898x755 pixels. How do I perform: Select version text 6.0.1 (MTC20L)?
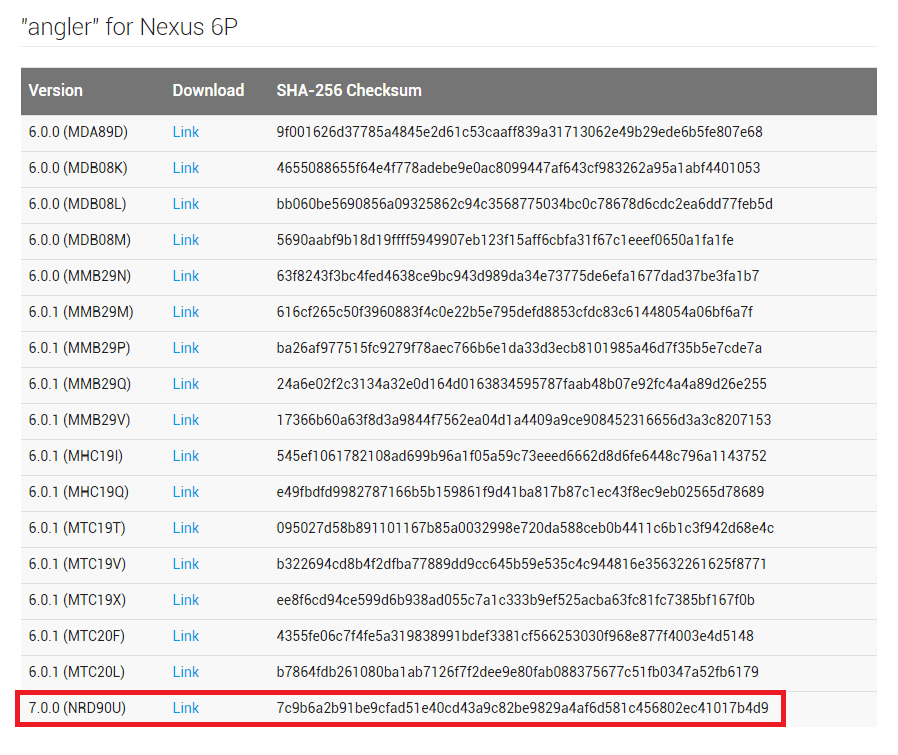(77, 673)
